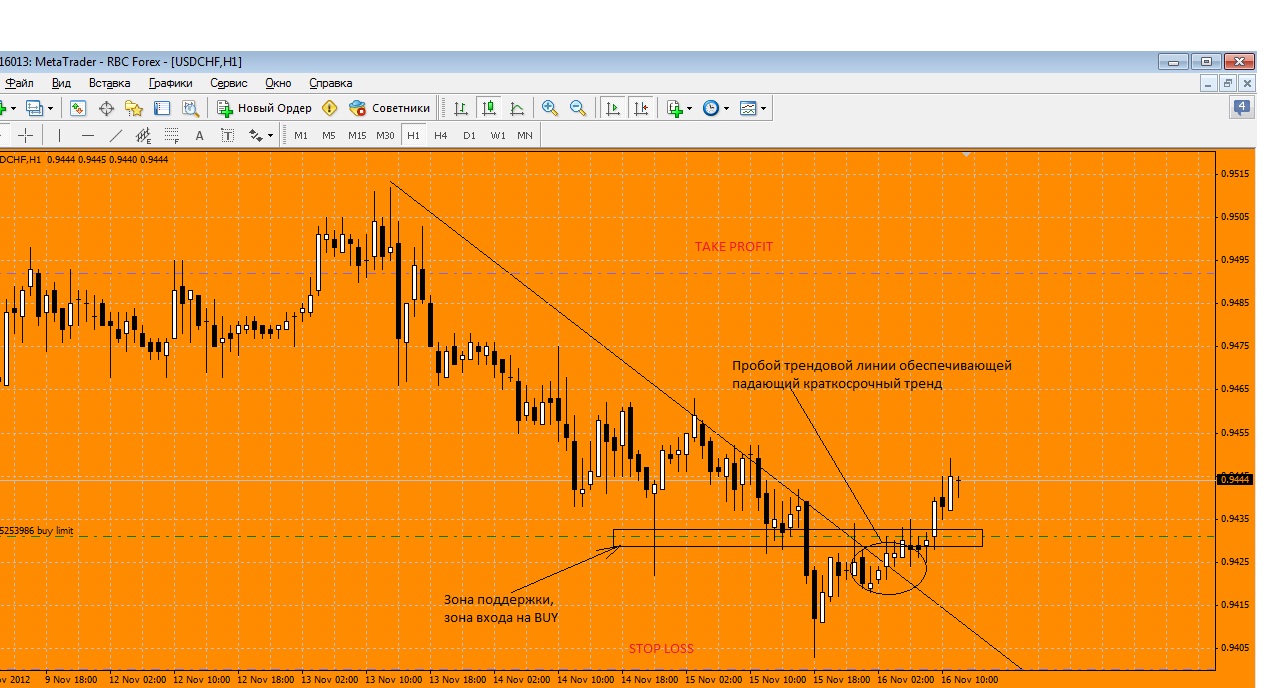This screenshot has width=1280, height=688.
Task: Click the buy limit order line label
Action: point(37,531)
